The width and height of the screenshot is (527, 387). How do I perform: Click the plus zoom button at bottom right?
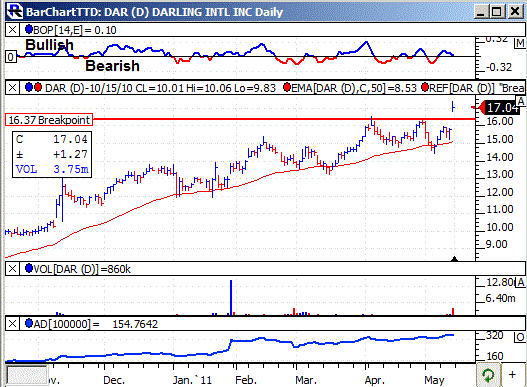tap(513, 374)
